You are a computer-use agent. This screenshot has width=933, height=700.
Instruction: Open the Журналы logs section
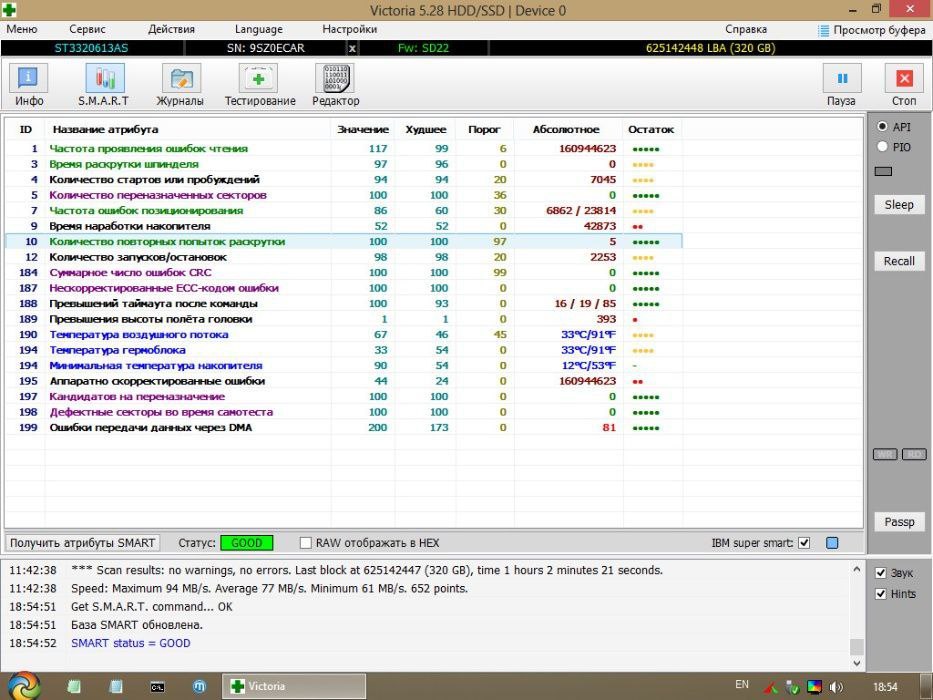click(x=180, y=86)
